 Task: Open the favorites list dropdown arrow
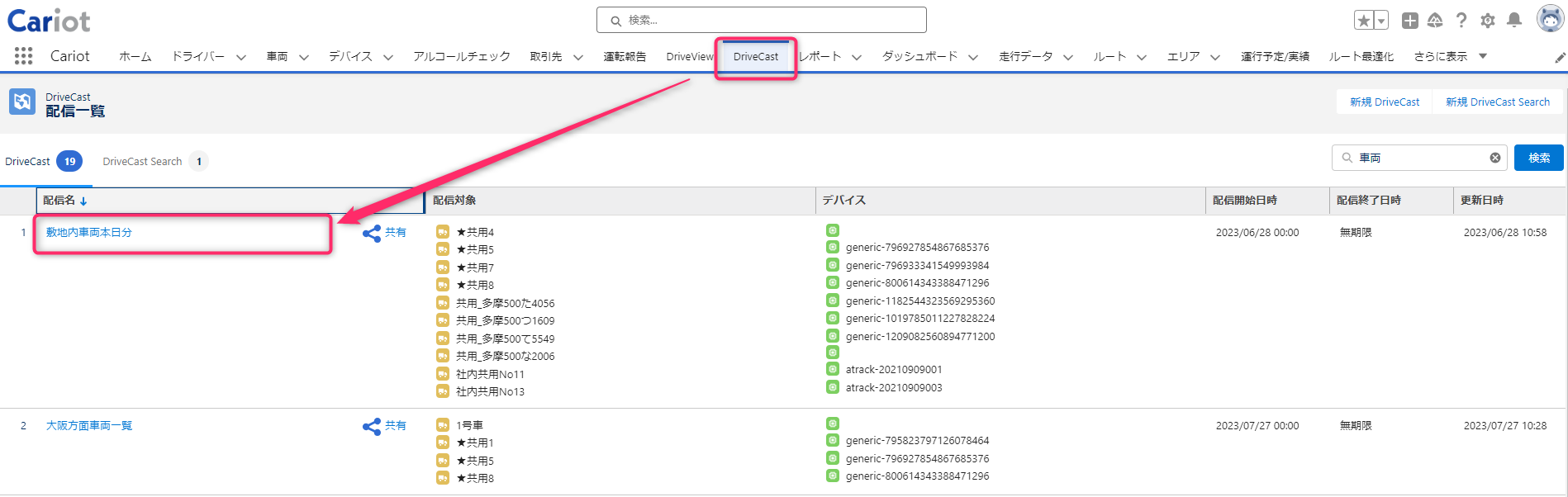click(x=1380, y=21)
